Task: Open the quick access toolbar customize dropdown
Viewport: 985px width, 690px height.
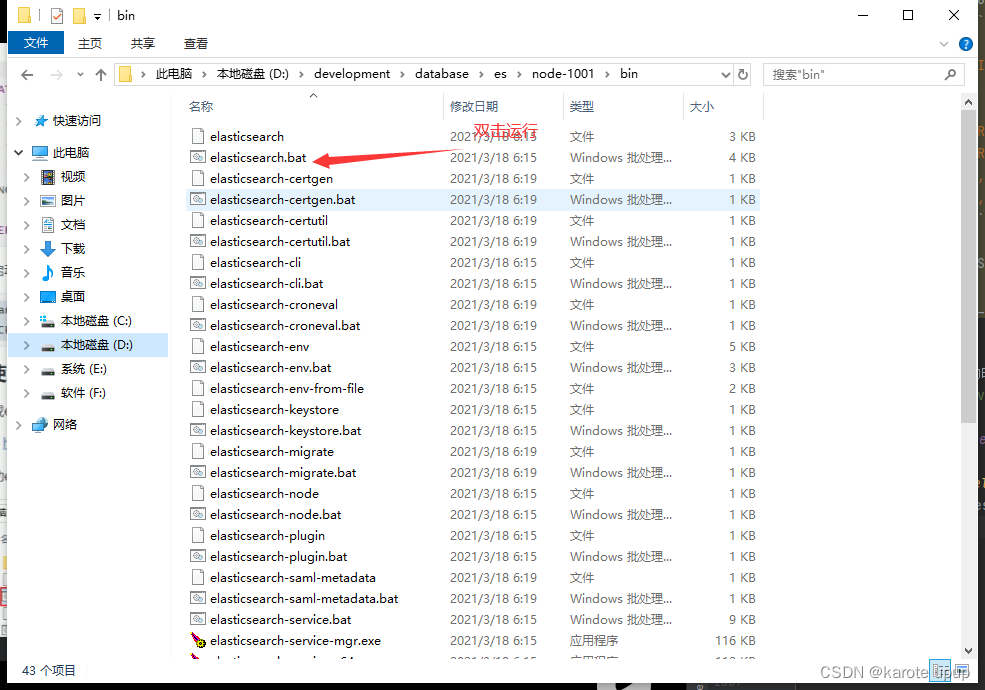Action: pos(97,17)
